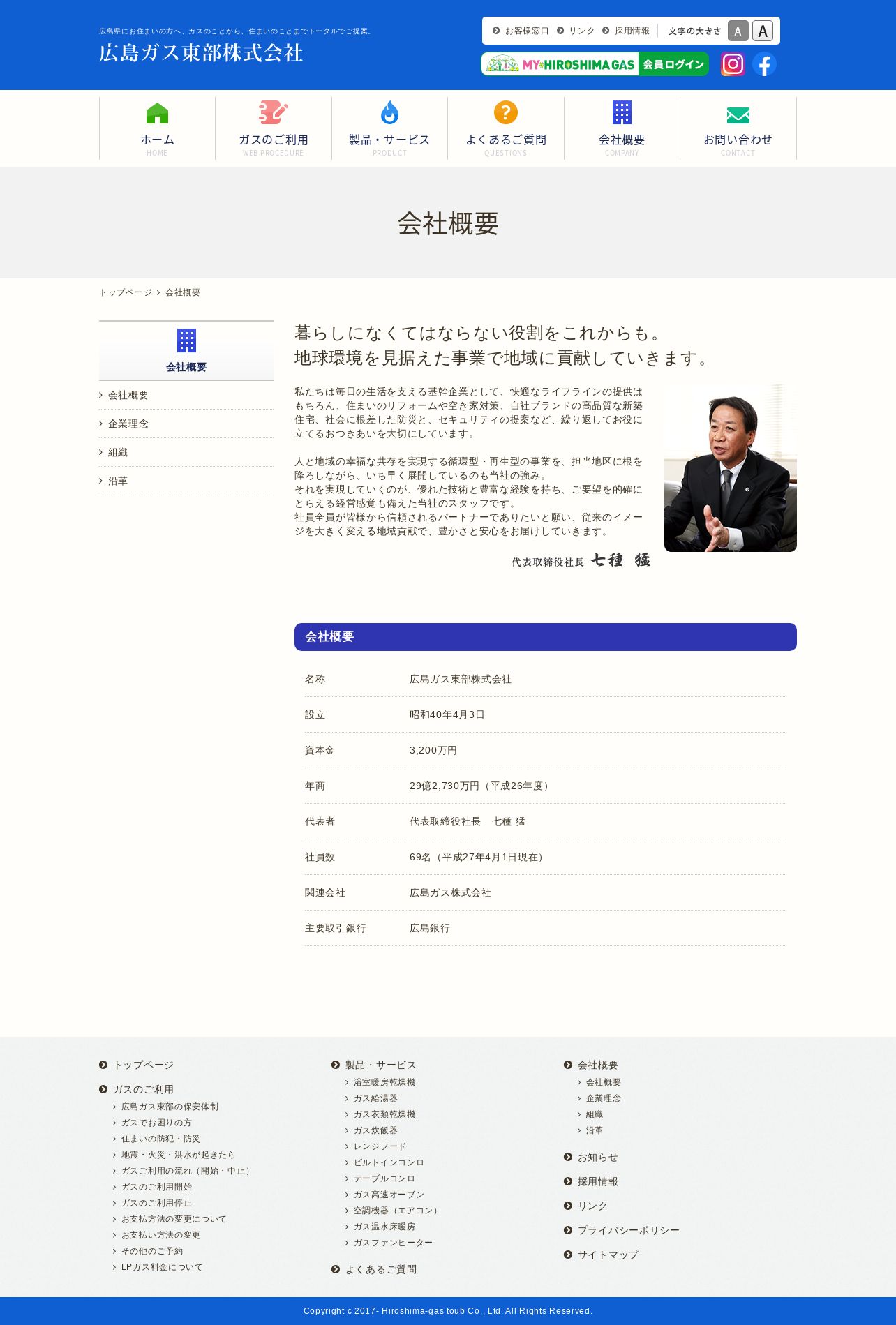This screenshot has height=1325, width=896.
Task: Open footer link ガスのご利用停止
Action: pos(156,1203)
